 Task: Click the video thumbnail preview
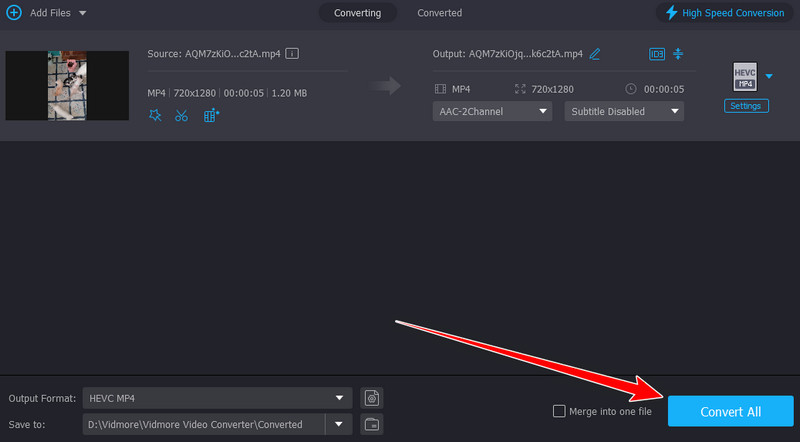(67, 86)
